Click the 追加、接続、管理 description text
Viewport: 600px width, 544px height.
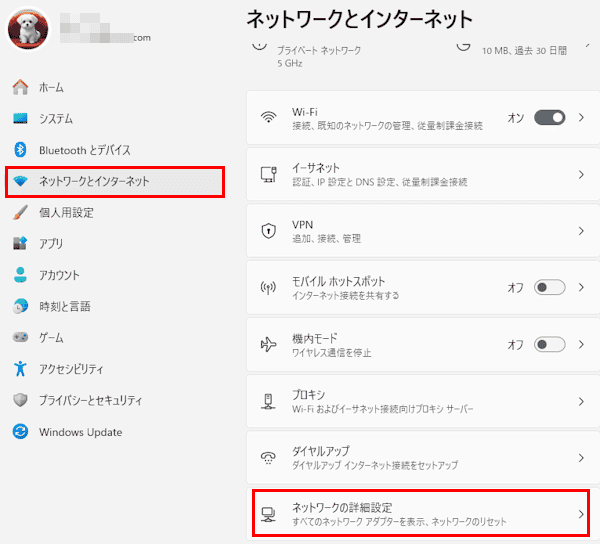tap(326, 239)
